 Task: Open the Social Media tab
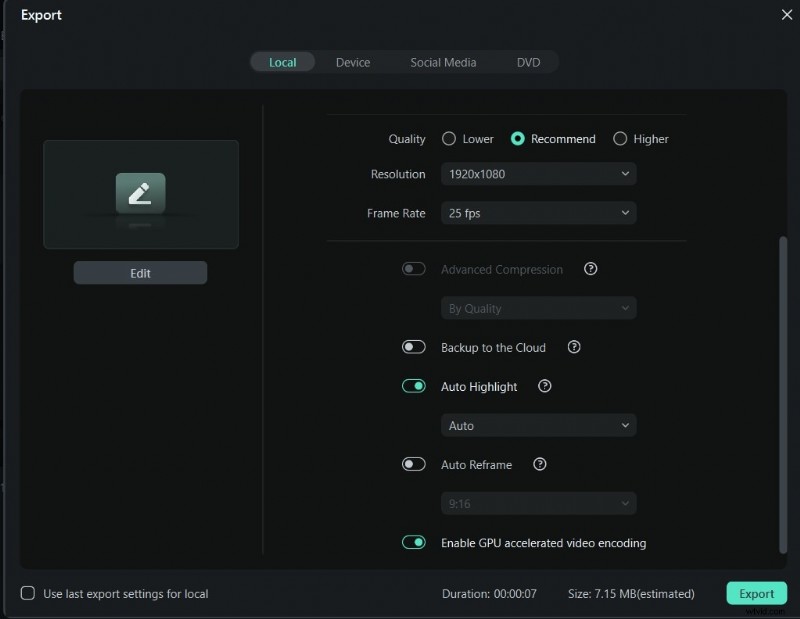[443, 62]
